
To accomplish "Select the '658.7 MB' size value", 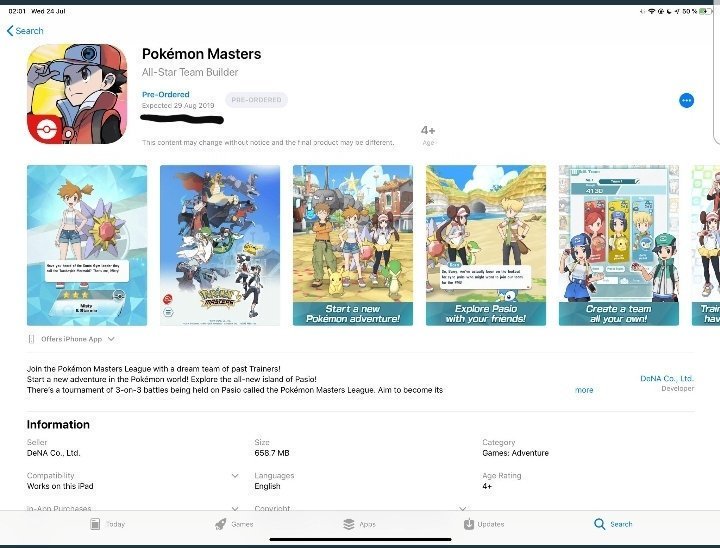I will point(272,453).
